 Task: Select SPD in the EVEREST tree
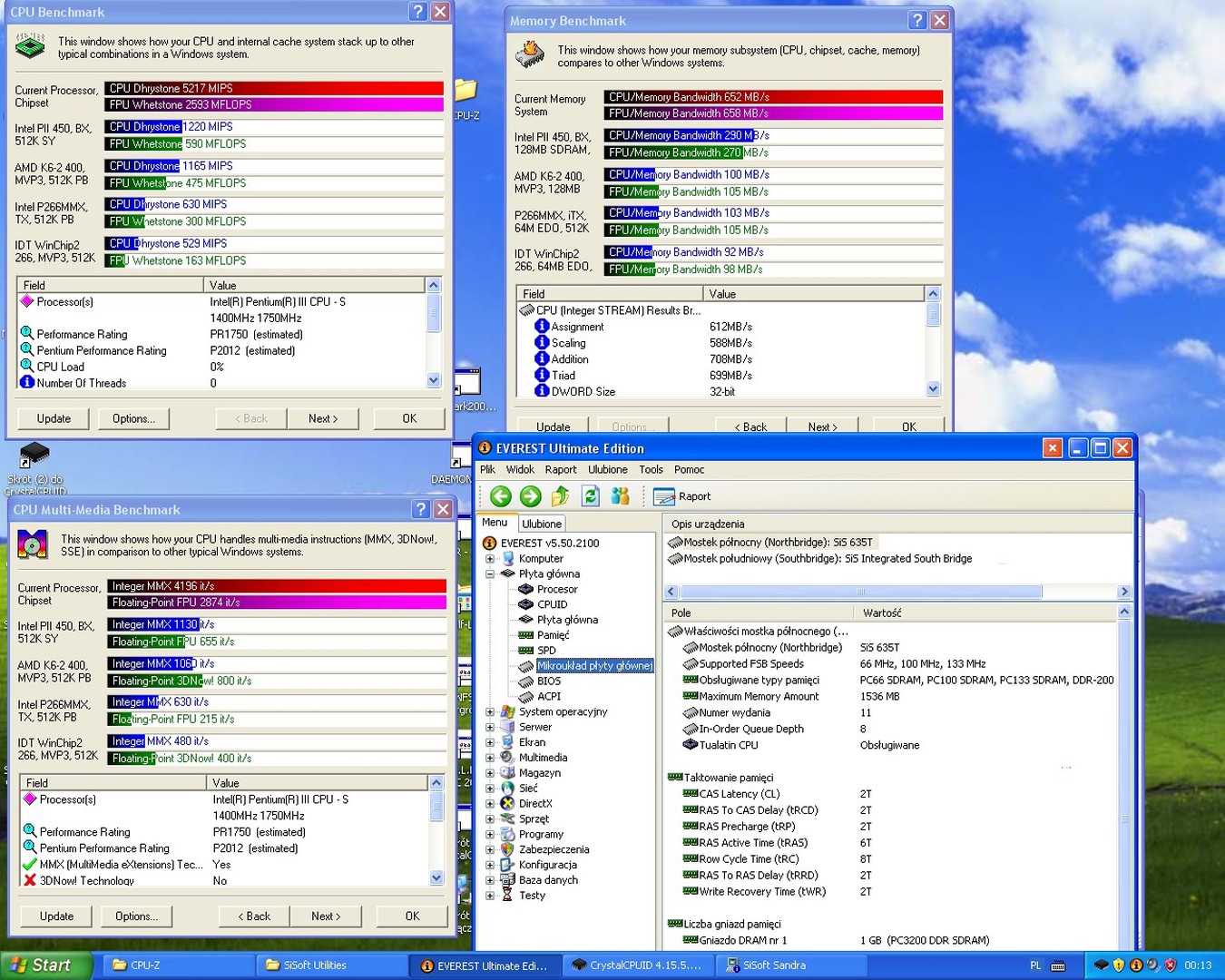546,651
